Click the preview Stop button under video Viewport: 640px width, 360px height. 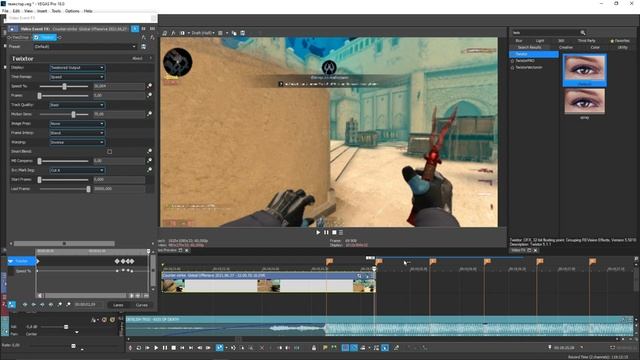click(x=334, y=232)
